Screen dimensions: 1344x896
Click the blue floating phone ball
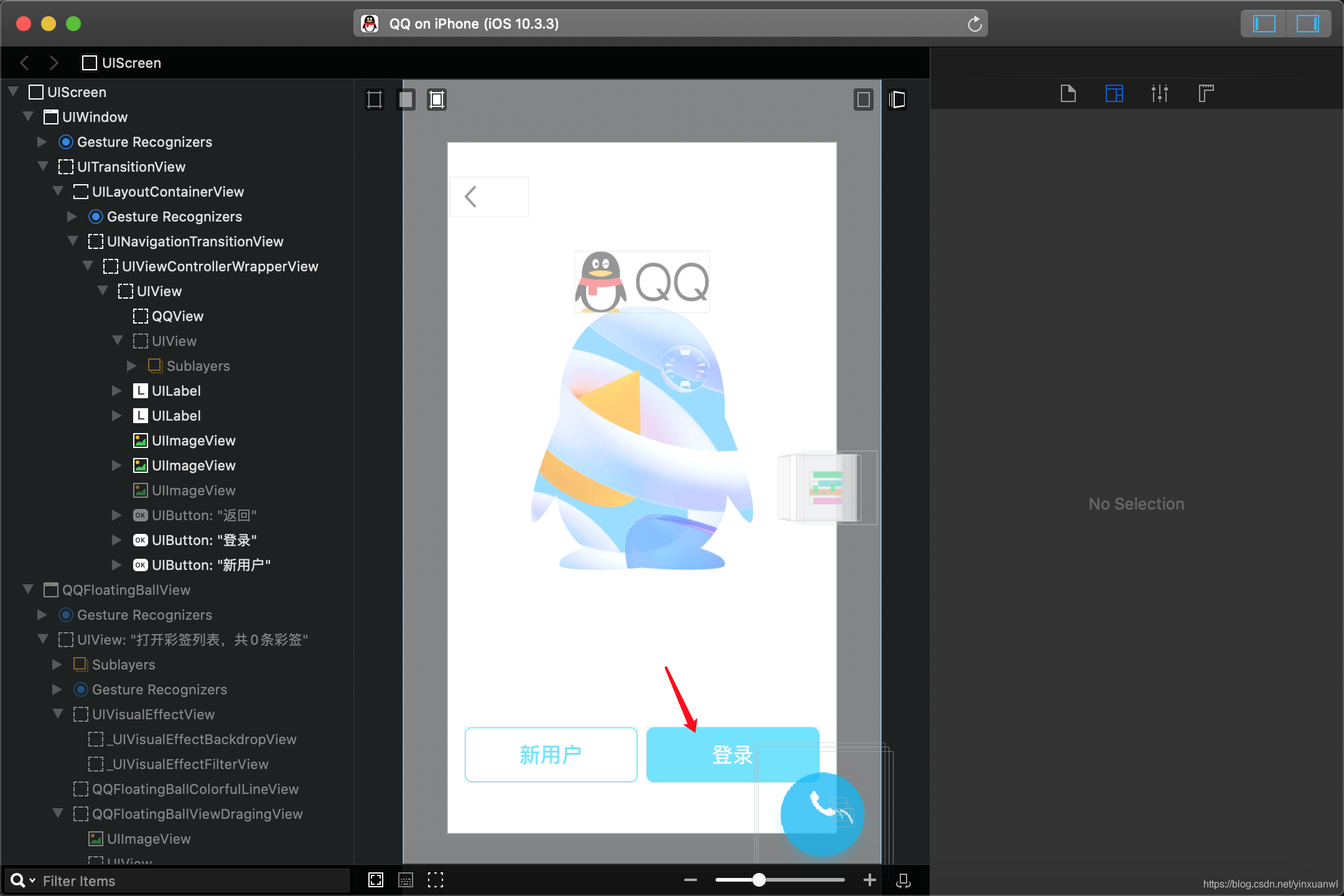tap(822, 814)
